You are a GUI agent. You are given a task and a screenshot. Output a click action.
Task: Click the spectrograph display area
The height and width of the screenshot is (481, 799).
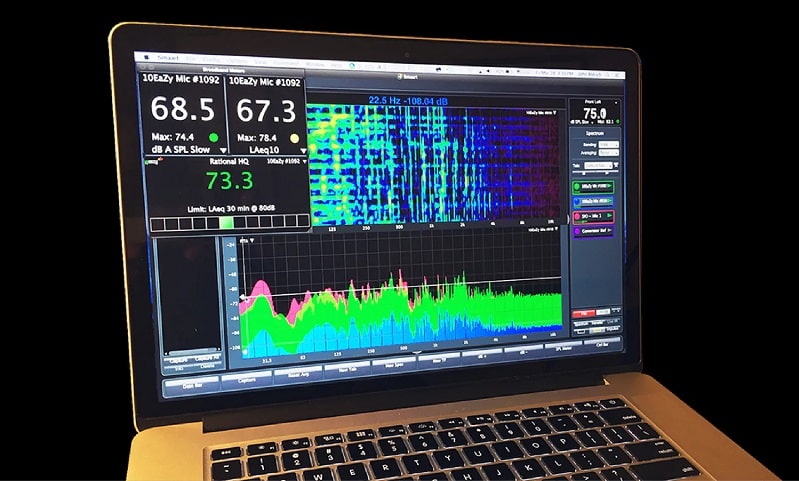click(x=434, y=165)
